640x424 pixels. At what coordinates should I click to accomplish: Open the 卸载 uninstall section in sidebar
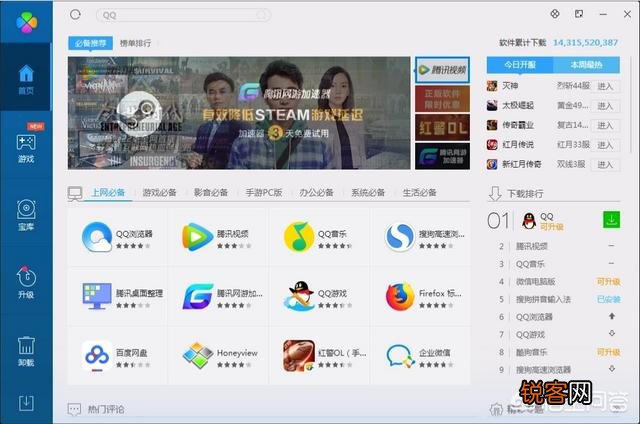[x=26, y=350]
